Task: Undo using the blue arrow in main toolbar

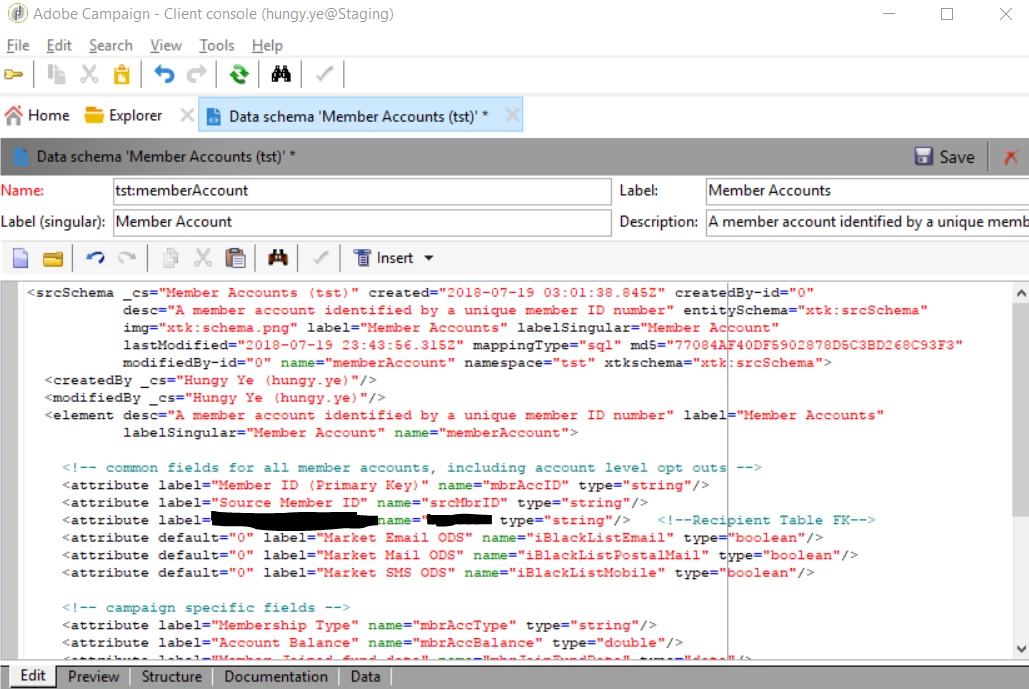Action: (x=164, y=74)
